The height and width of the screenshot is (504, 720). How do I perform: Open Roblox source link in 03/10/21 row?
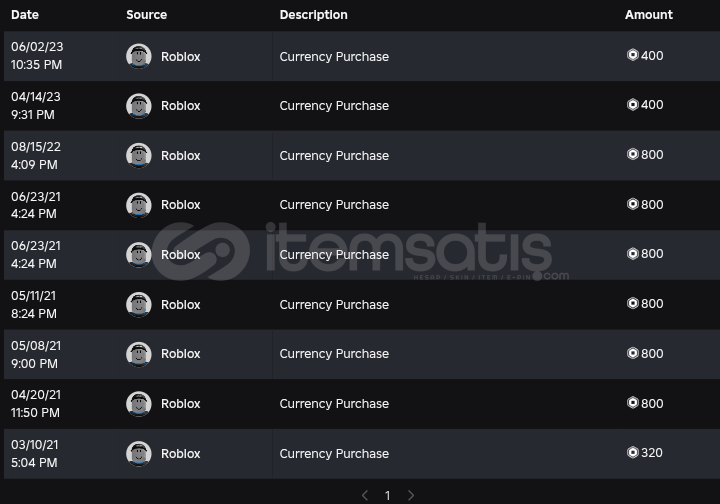(x=180, y=454)
